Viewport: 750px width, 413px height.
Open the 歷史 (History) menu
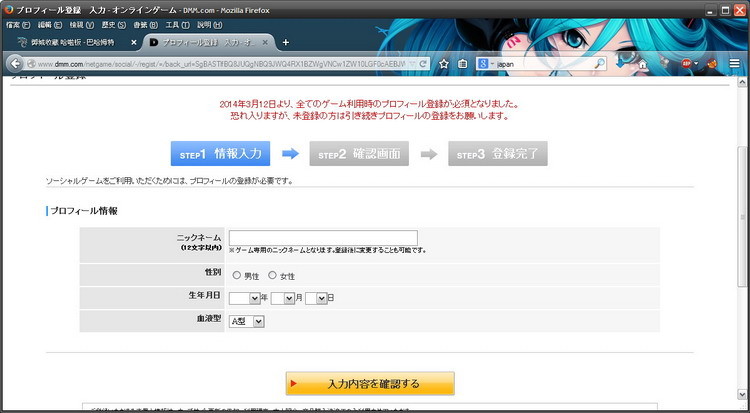click(x=114, y=25)
